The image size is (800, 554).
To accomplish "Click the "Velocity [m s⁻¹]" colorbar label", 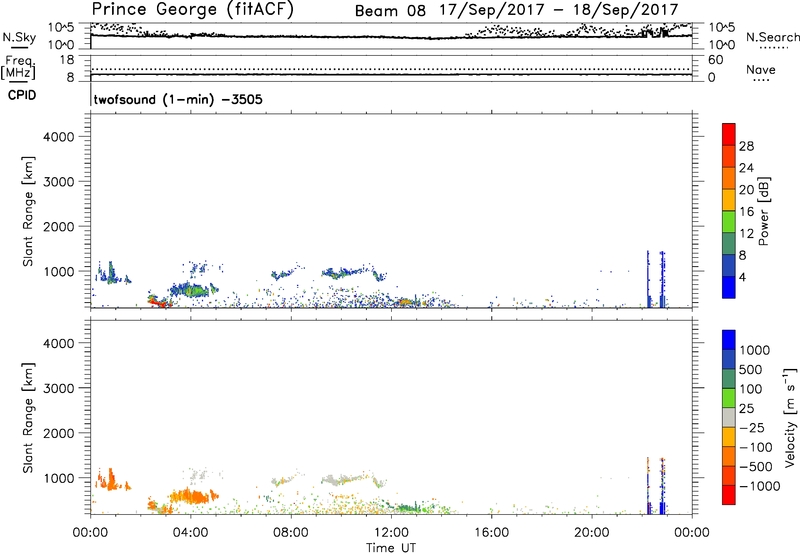I will pyautogui.click(x=790, y=417).
